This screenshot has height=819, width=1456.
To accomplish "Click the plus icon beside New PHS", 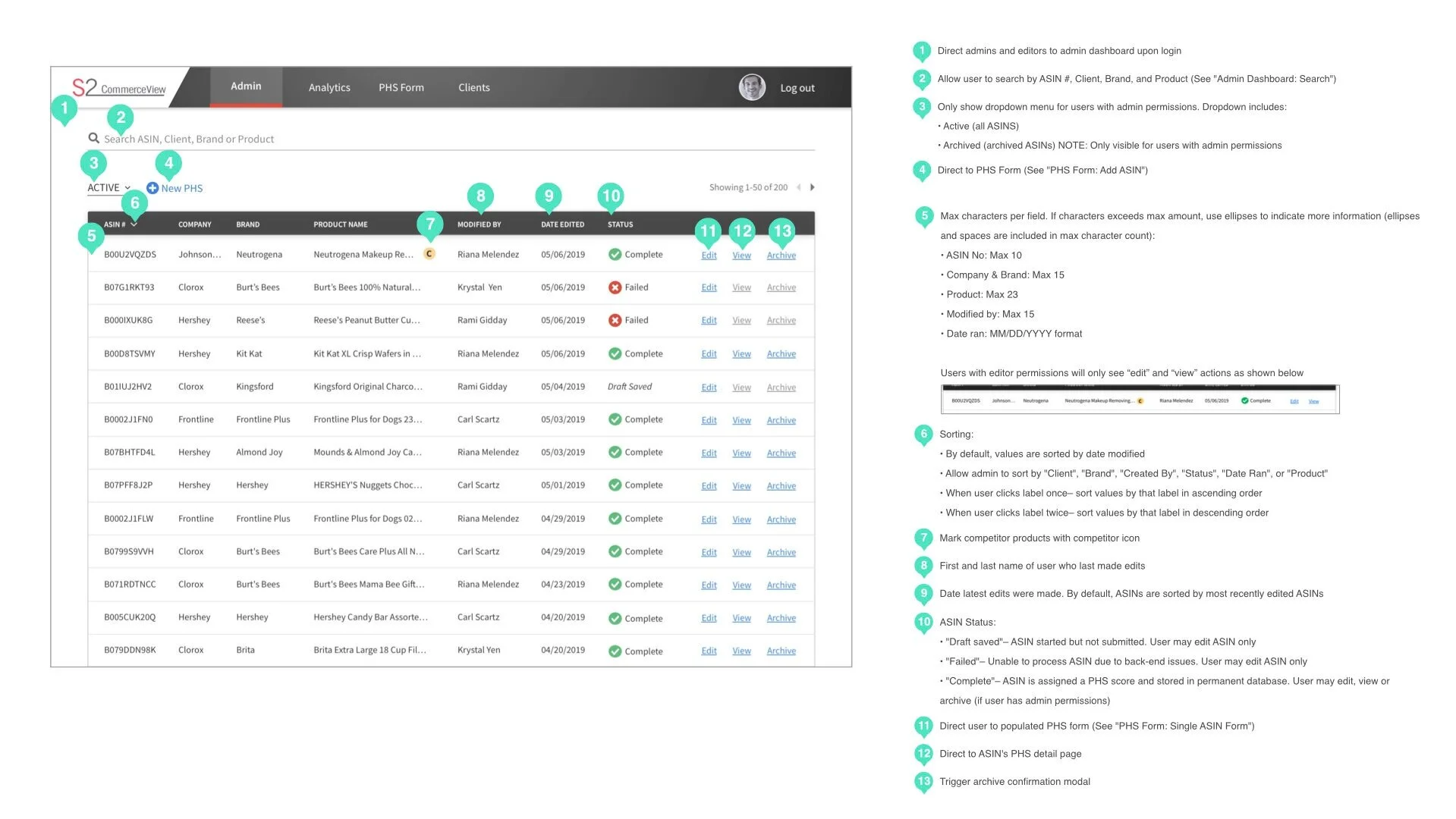I will [x=153, y=188].
